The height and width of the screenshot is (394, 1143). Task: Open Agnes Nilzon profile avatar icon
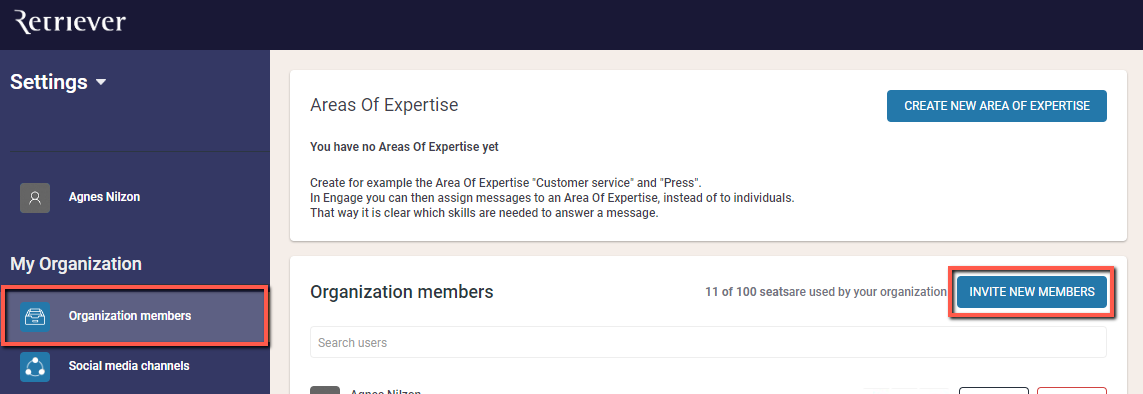pyautogui.click(x=35, y=197)
